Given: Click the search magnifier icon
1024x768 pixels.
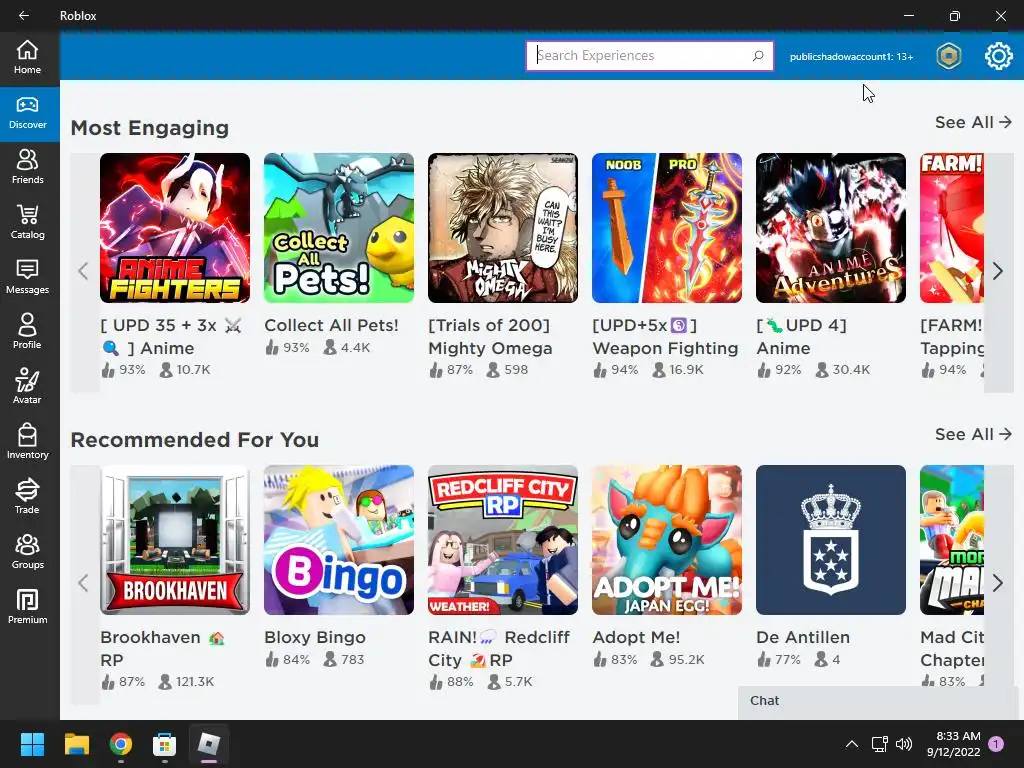Looking at the screenshot, I should (x=758, y=56).
